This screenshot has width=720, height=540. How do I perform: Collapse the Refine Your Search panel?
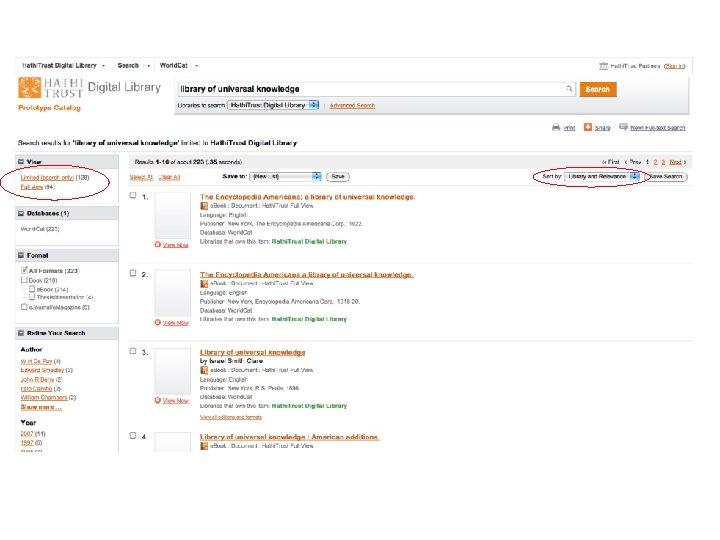coord(21,333)
